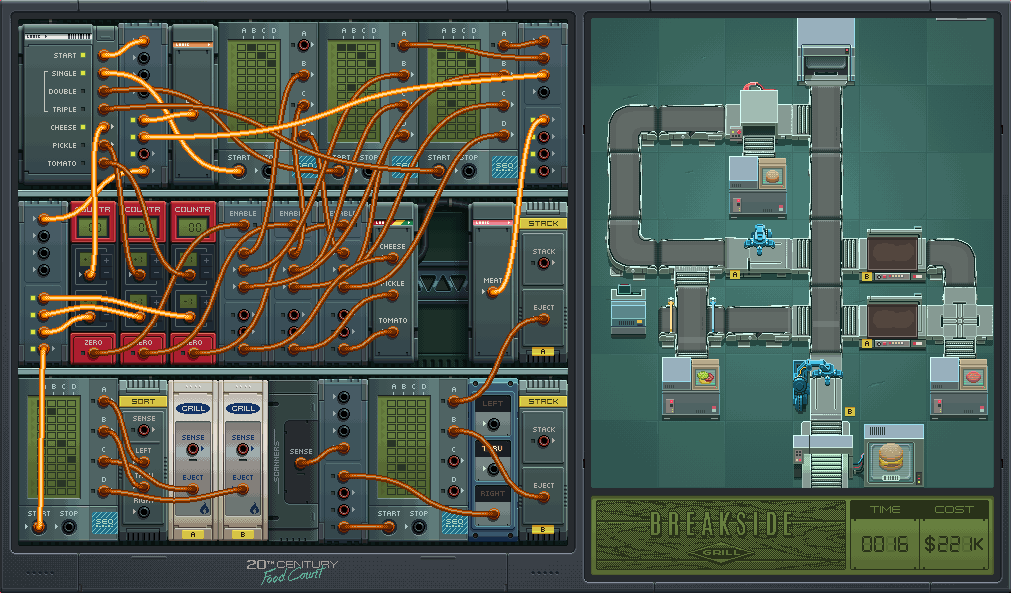The width and height of the screenshot is (1011, 593).
Task: Click the SENSE jack on Grill B
Action: [x=243, y=449]
